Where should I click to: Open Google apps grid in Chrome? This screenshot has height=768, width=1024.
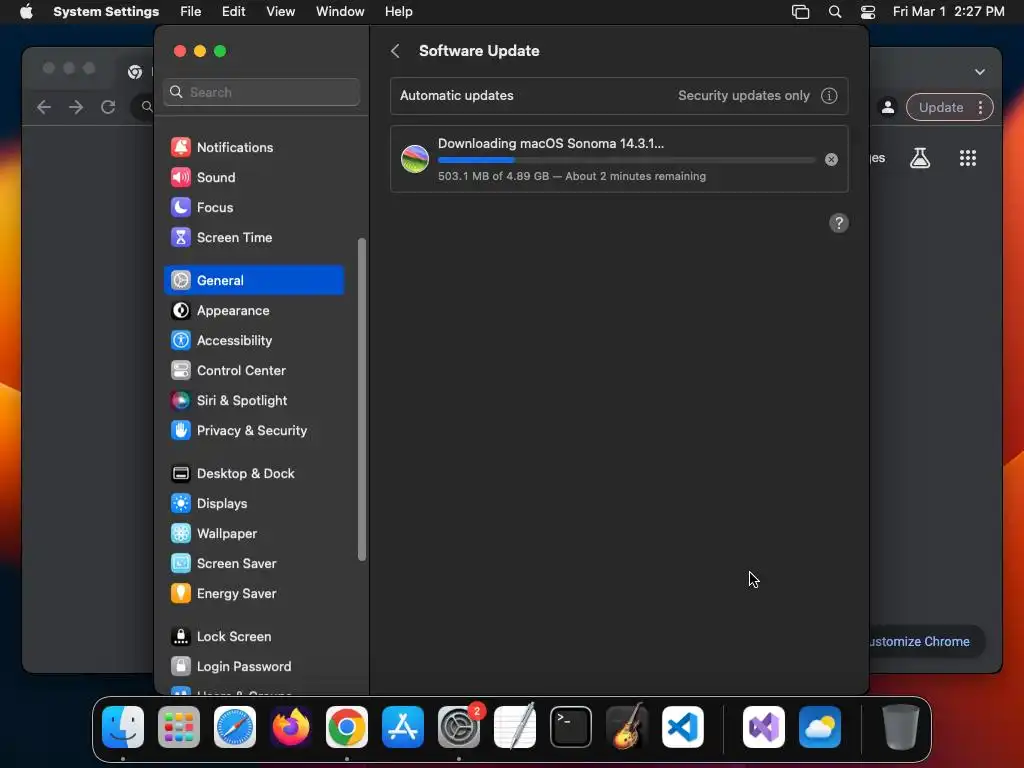[967, 157]
